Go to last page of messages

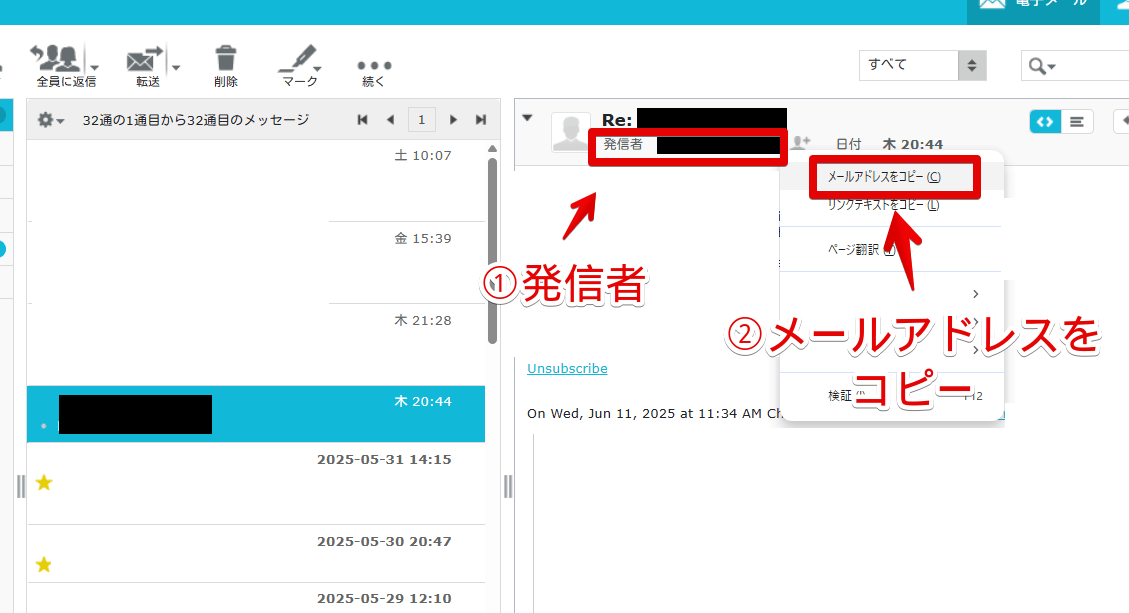coord(481,120)
